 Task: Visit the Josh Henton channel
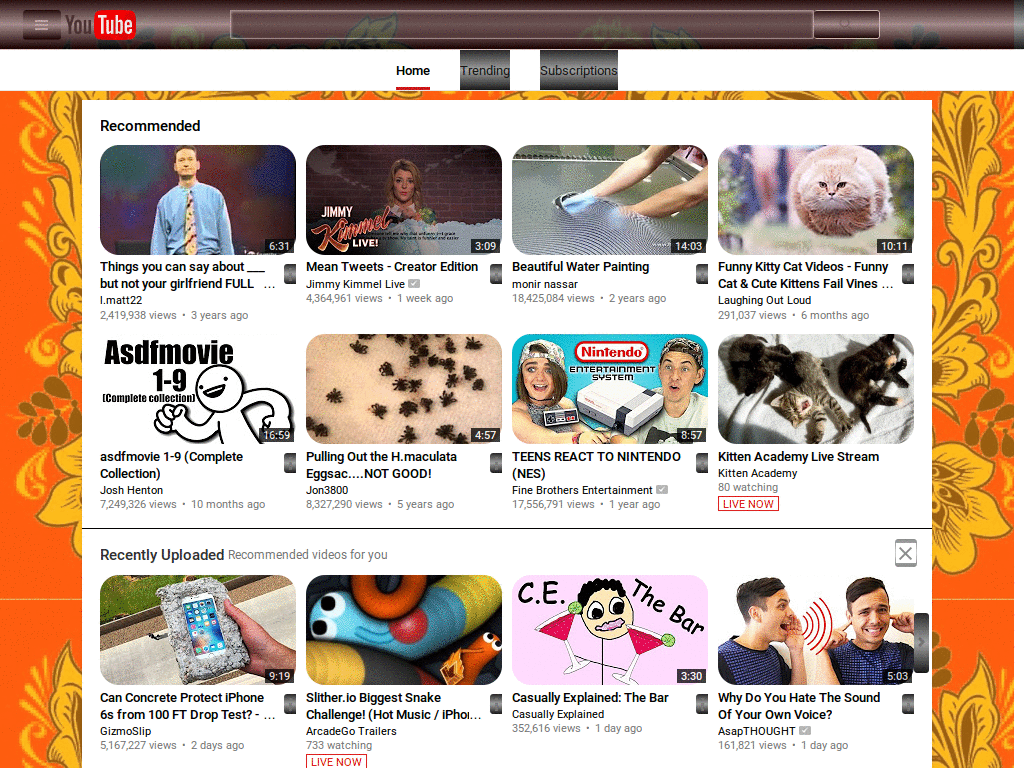click(x=131, y=490)
